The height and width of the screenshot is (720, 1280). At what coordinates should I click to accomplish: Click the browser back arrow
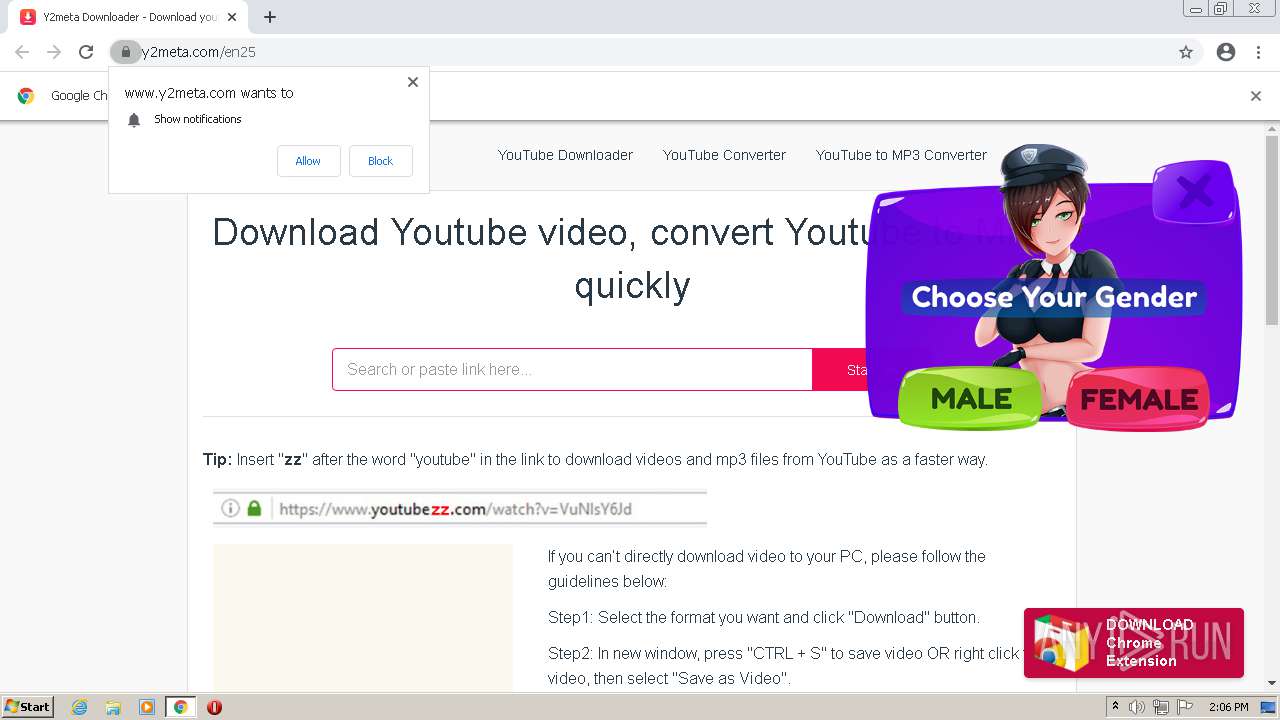click(22, 52)
